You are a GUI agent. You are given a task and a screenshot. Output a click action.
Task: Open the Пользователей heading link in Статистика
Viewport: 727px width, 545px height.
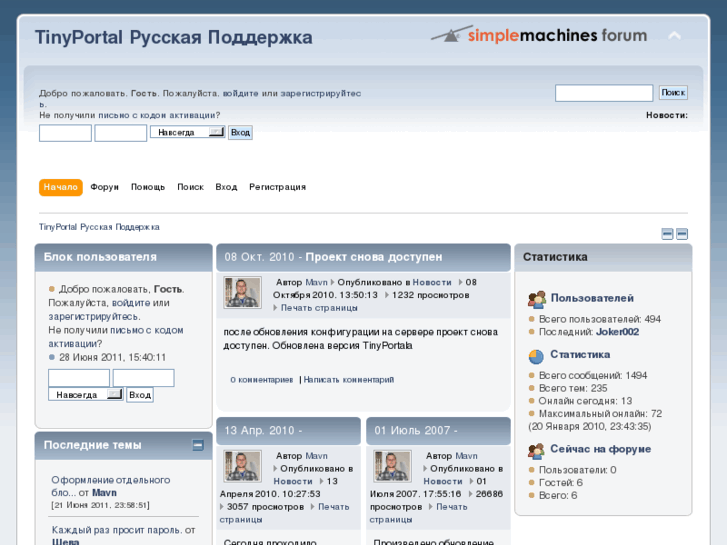pyautogui.click(x=592, y=298)
